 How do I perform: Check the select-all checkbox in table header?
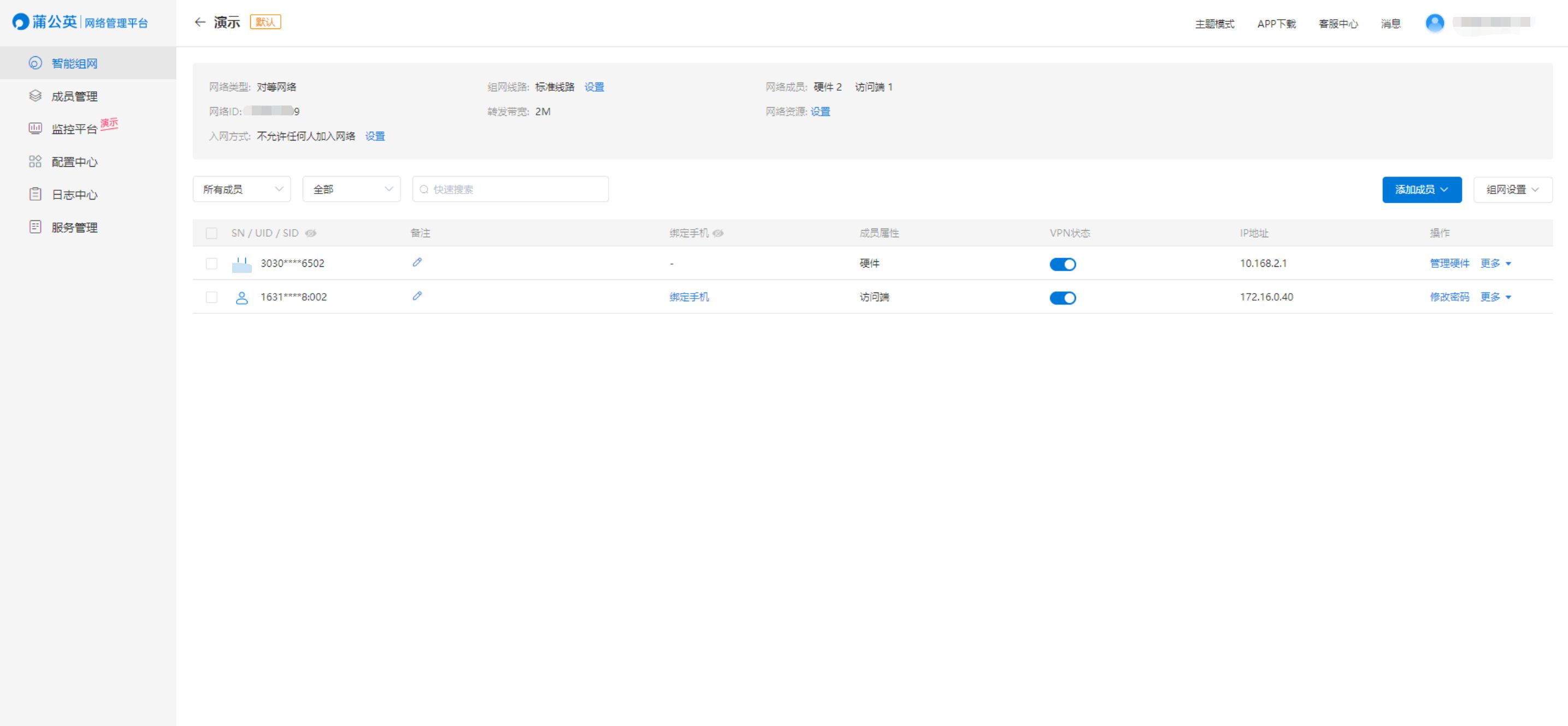click(x=211, y=233)
